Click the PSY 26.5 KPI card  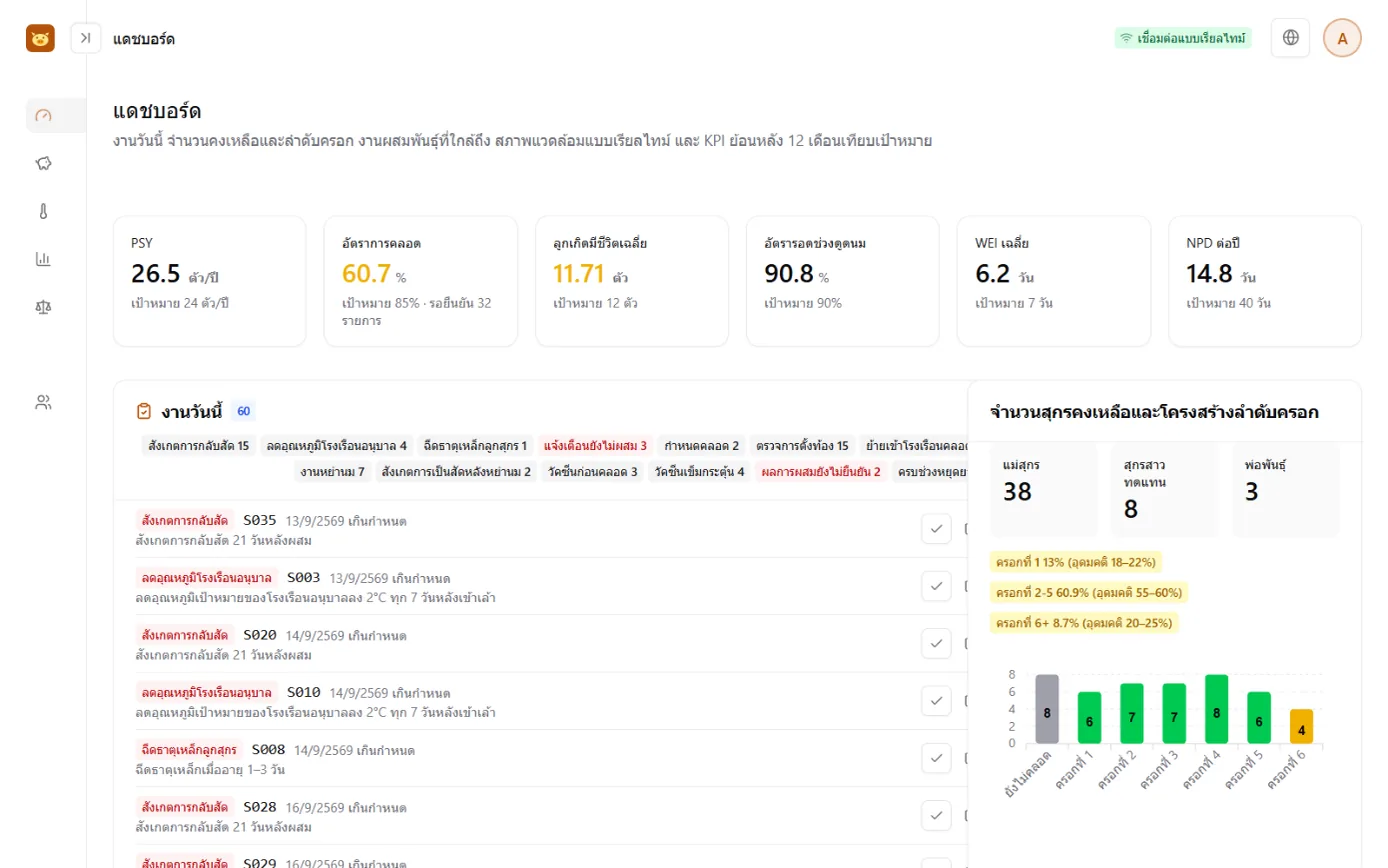click(x=210, y=282)
